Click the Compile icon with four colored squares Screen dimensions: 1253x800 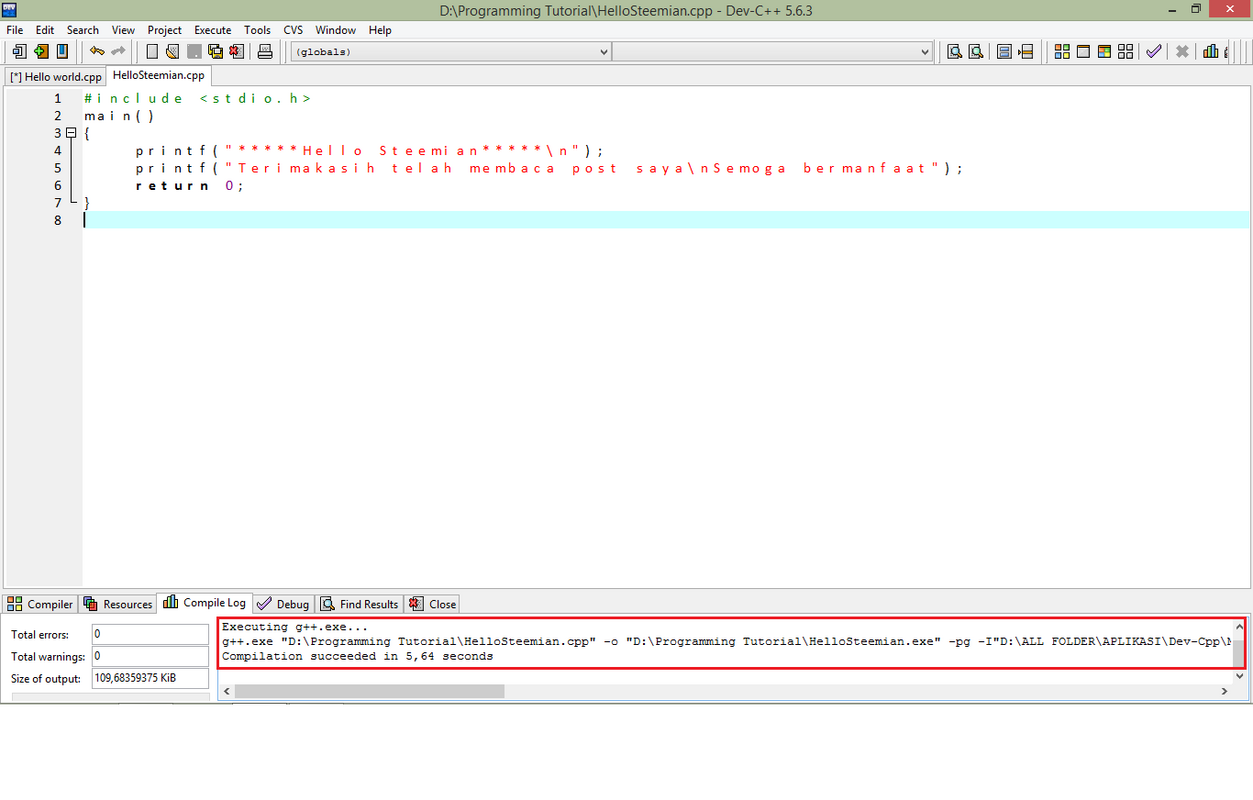click(x=1061, y=52)
